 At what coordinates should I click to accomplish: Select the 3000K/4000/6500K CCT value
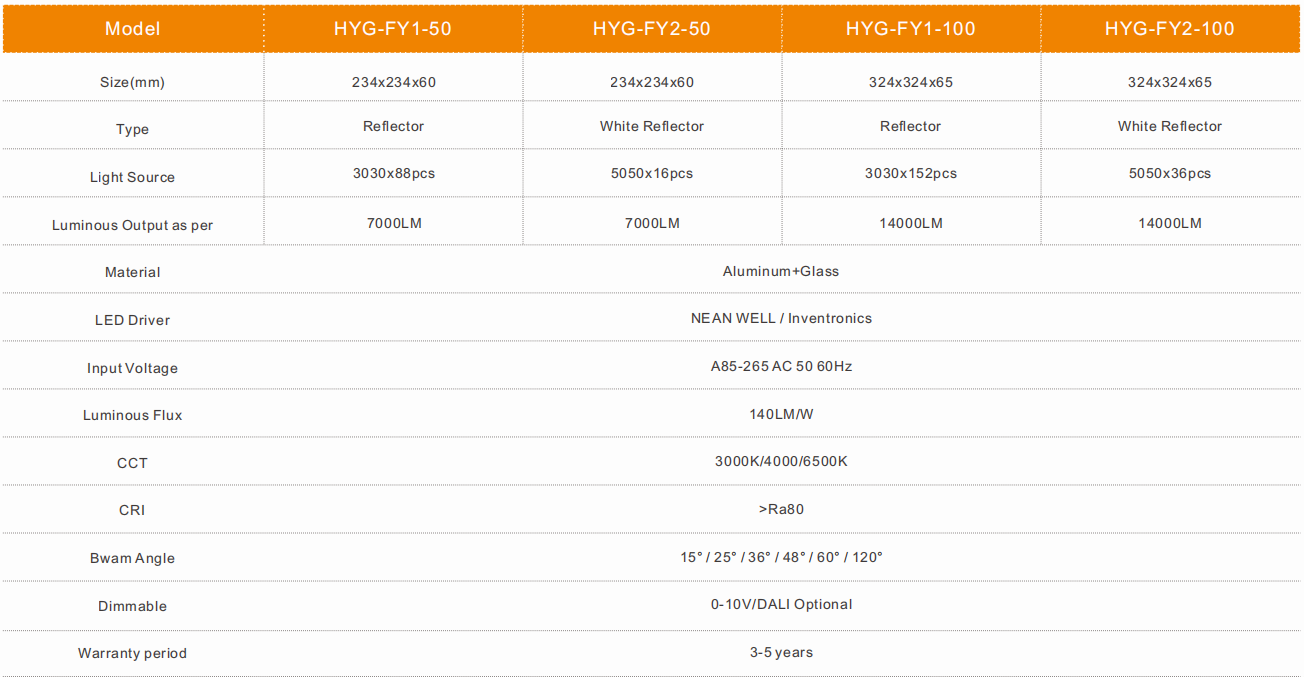[x=780, y=461]
